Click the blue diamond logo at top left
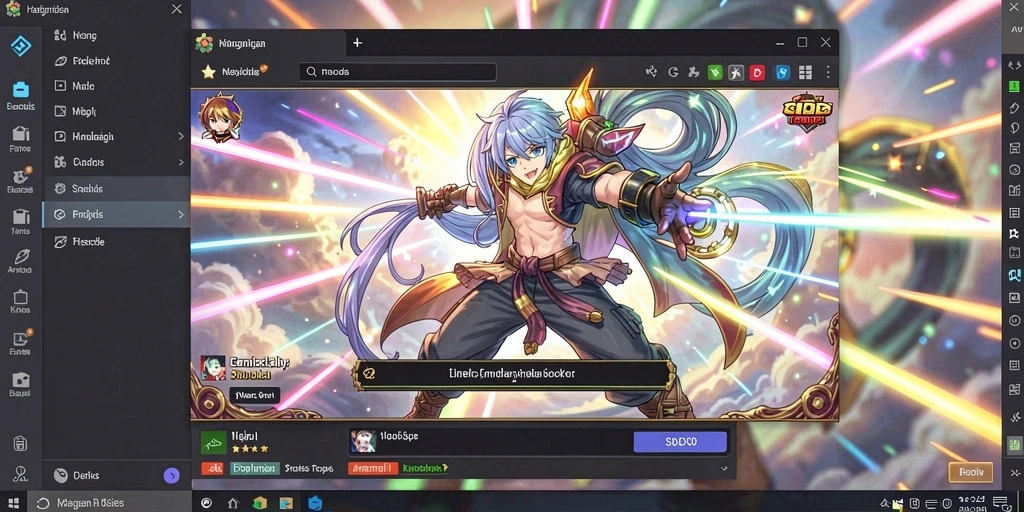Image resolution: width=1024 pixels, height=512 pixels. pos(21,46)
